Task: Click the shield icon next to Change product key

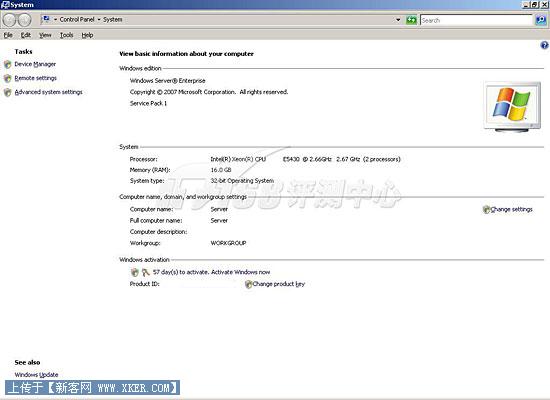Action: 248,284
